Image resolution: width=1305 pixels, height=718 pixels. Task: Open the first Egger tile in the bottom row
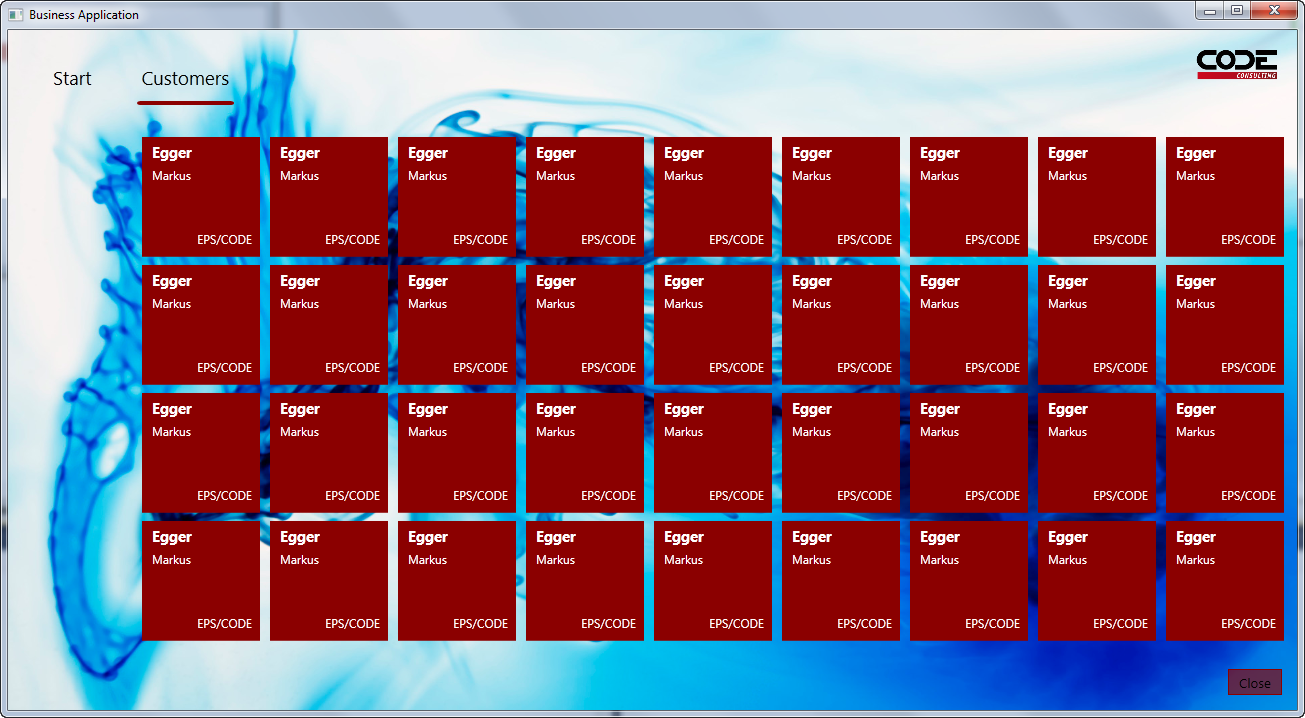[x=201, y=581]
